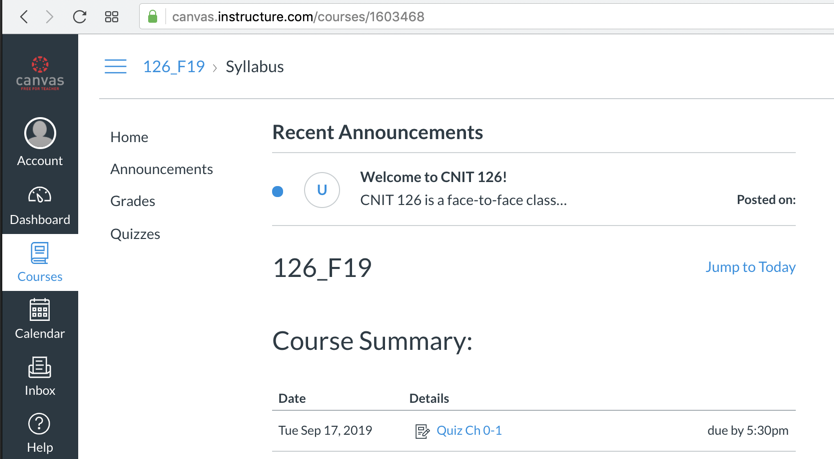
Task: Click the Jump to Today link
Action: pos(750,267)
